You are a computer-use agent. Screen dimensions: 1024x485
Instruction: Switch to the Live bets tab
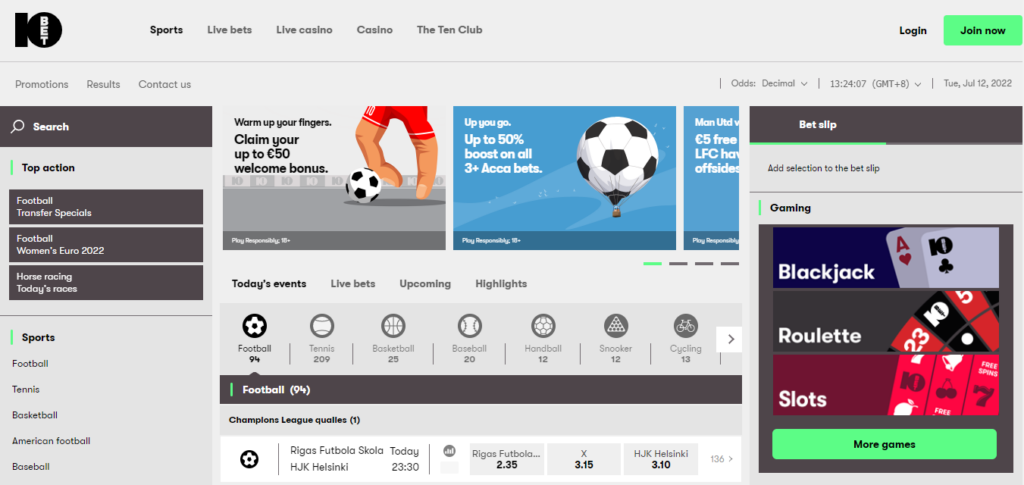[x=353, y=284]
